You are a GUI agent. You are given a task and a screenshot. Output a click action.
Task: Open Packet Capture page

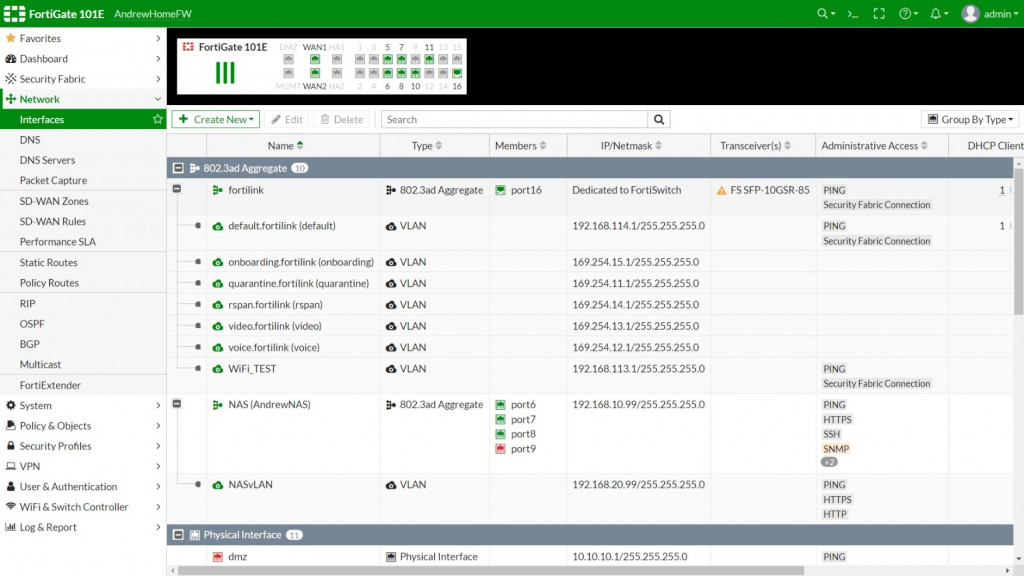[53, 180]
